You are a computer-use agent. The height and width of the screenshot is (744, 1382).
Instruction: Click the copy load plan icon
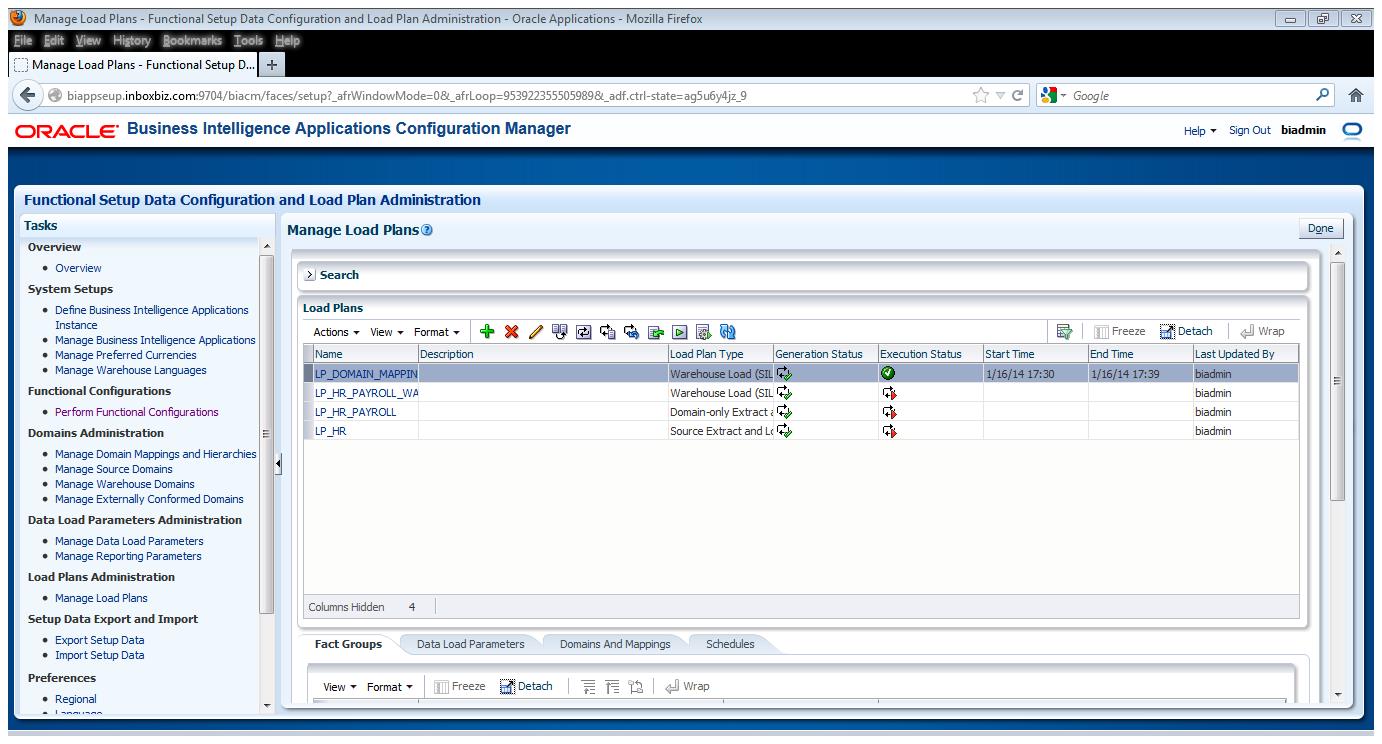(558, 331)
